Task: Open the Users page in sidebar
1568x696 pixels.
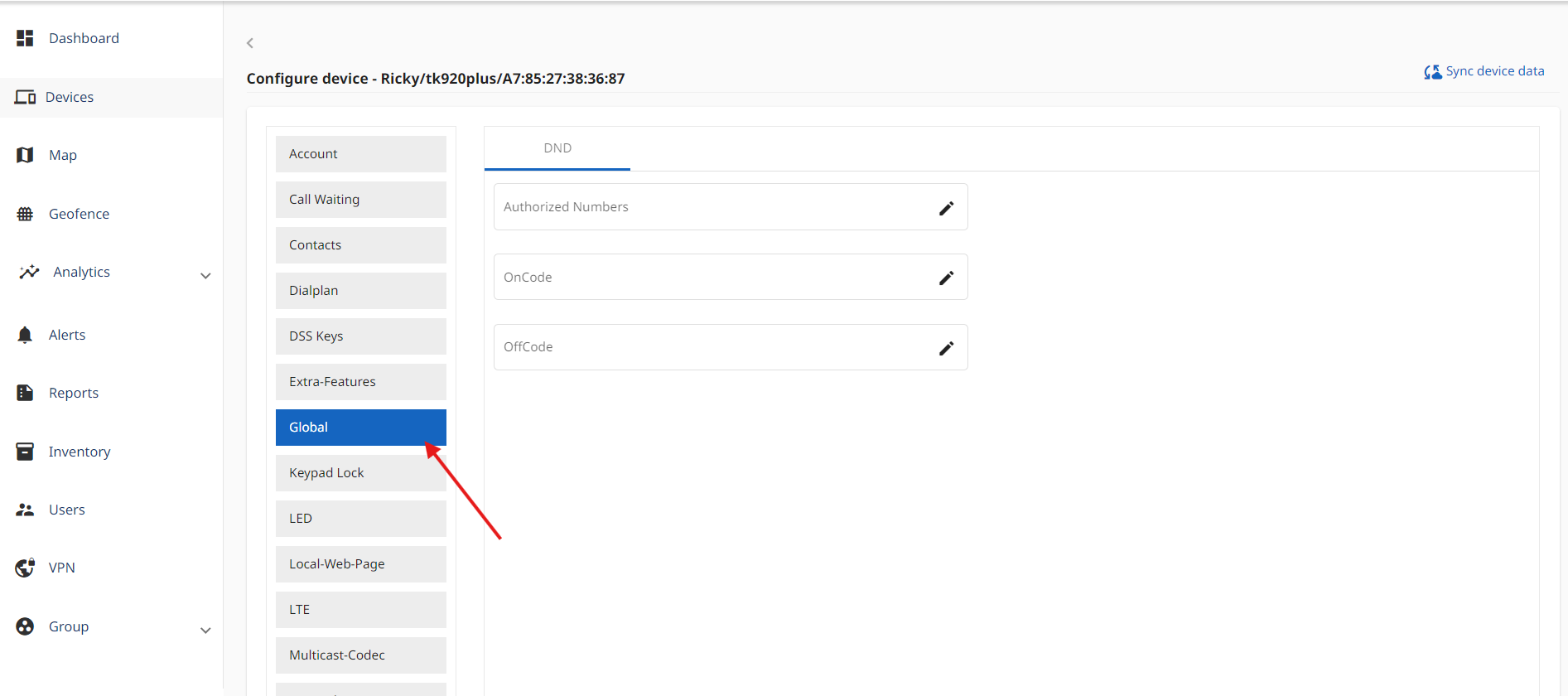Action: [x=66, y=510]
